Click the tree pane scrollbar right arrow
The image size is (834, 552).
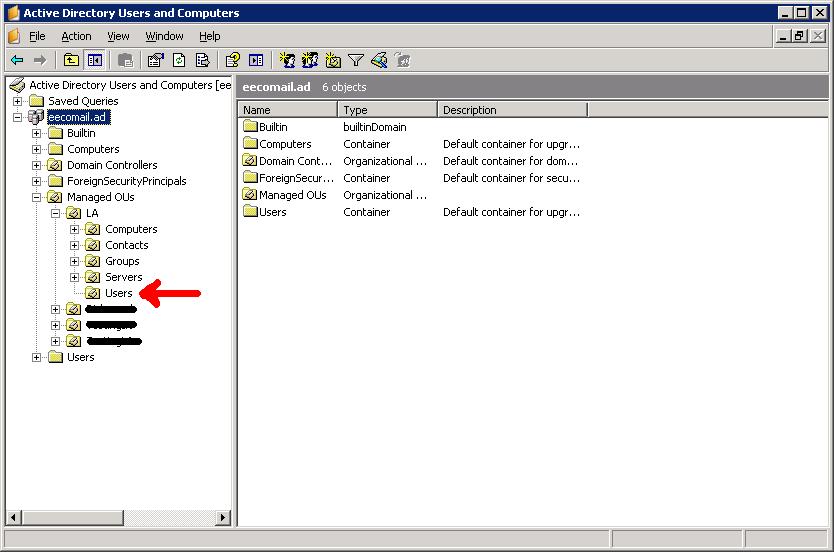click(223, 517)
